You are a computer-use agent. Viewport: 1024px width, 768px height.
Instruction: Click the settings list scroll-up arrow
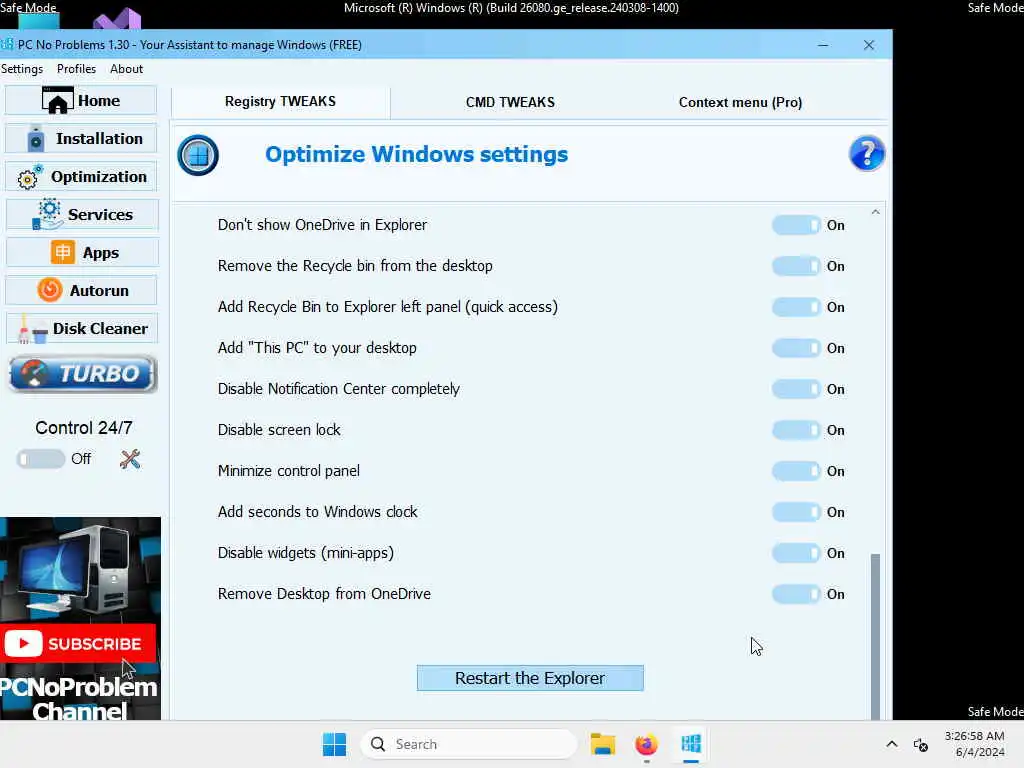(x=876, y=212)
